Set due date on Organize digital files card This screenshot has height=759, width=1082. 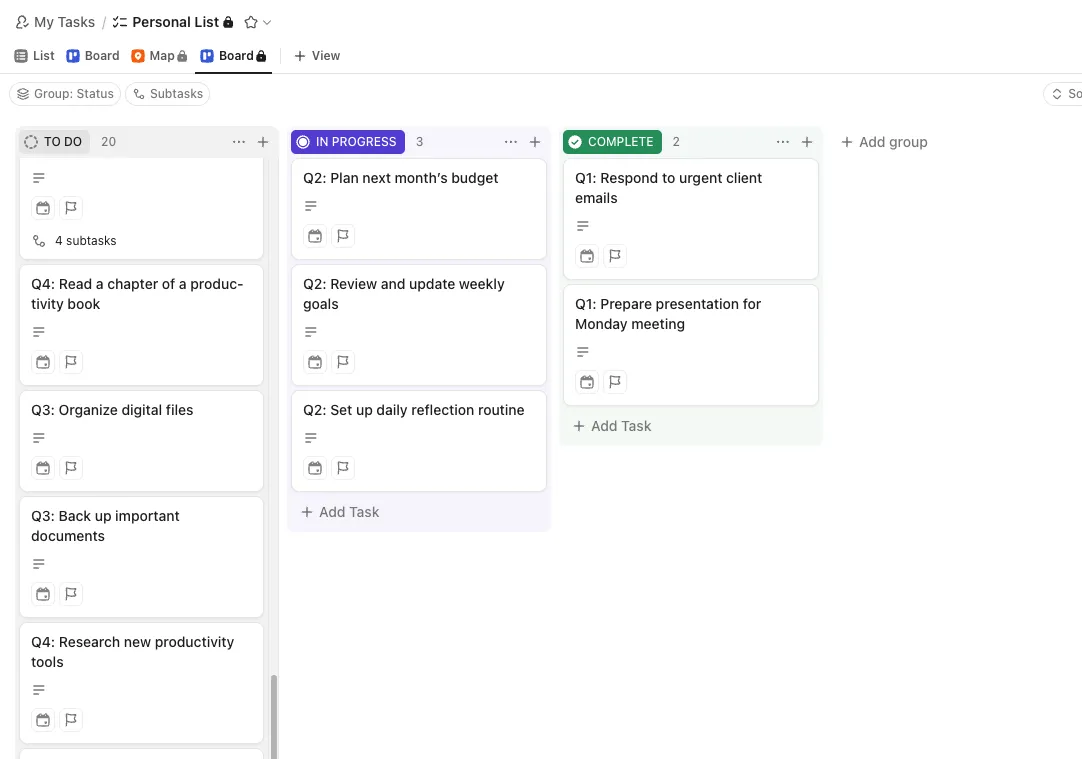(x=43, y=468)
